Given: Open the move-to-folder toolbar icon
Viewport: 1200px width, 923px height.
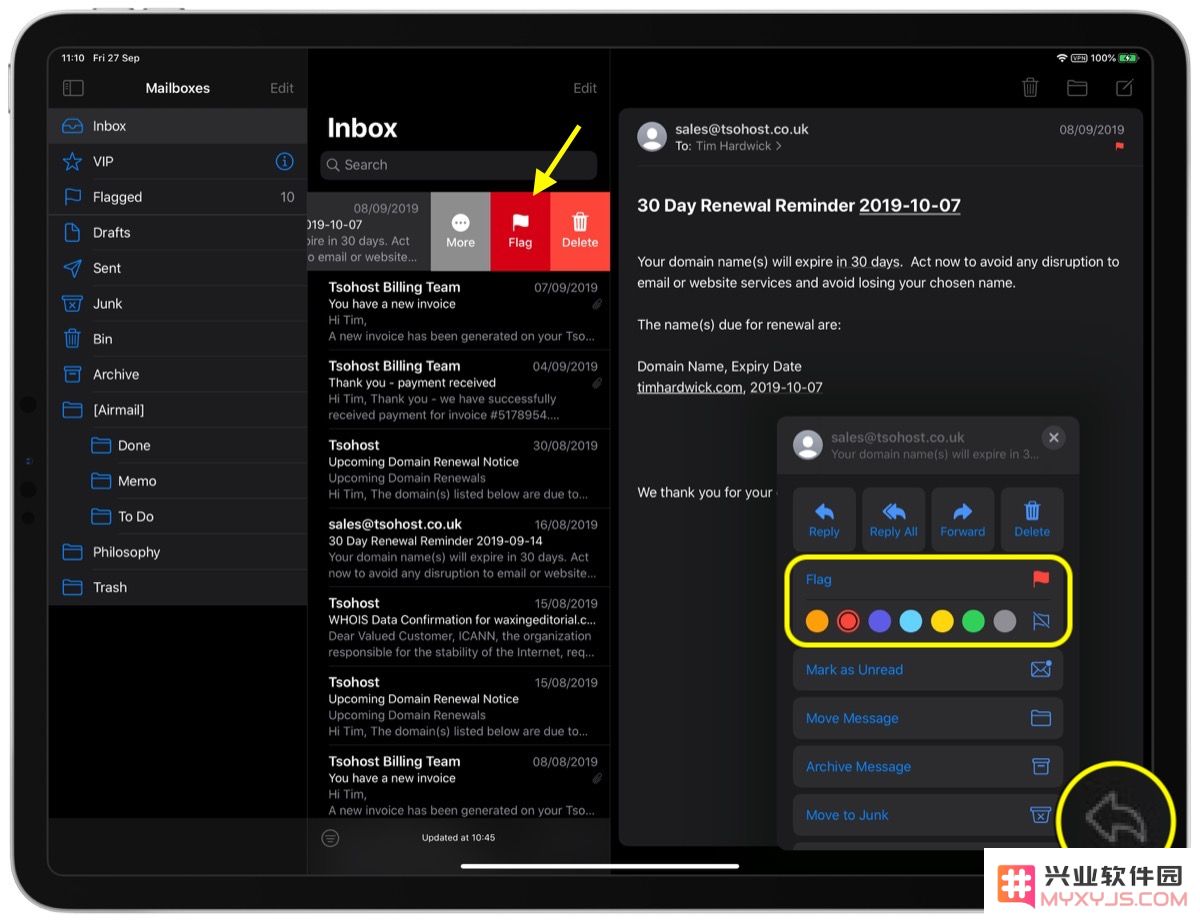Looking at the screenshot, I should [x=1077, y=88].
